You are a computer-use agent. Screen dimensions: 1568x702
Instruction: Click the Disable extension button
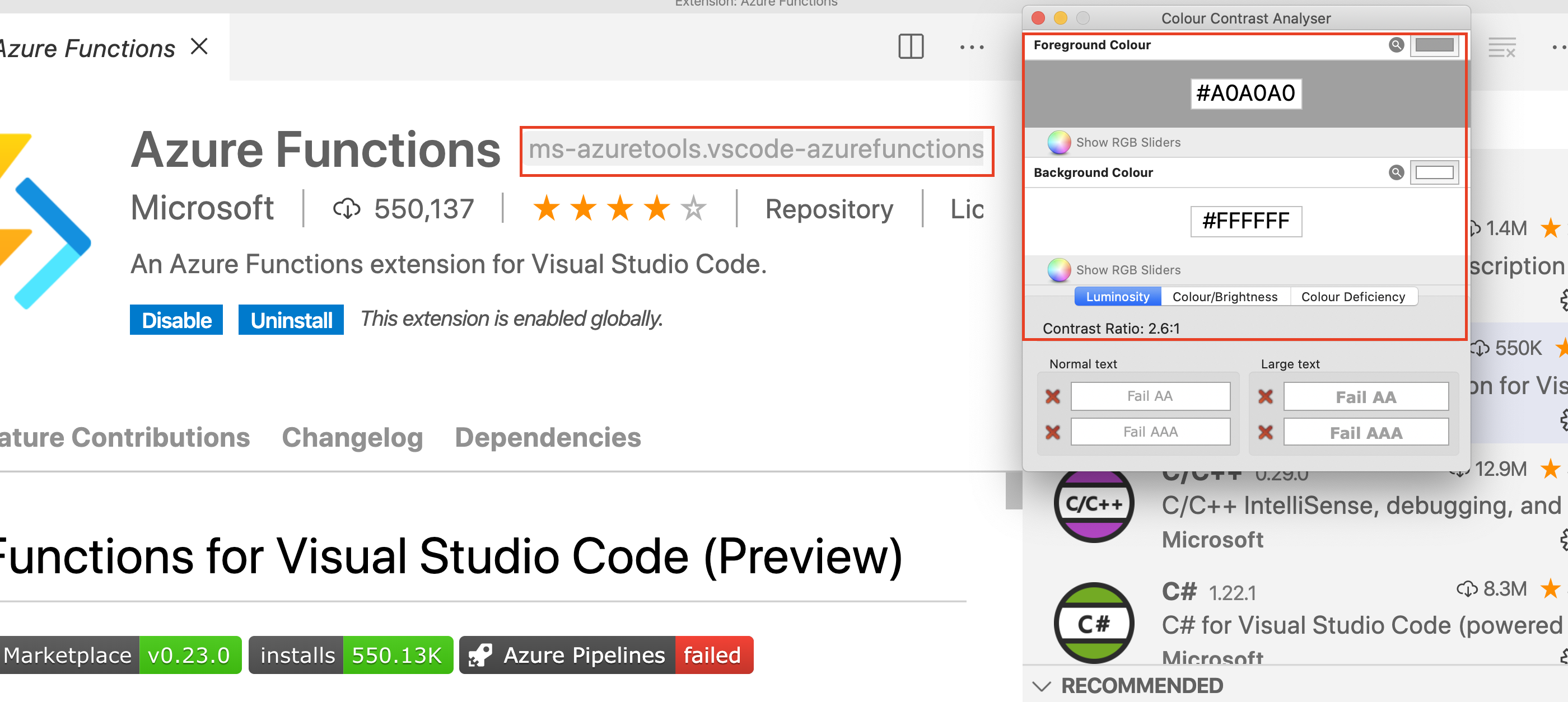point(176,320)
